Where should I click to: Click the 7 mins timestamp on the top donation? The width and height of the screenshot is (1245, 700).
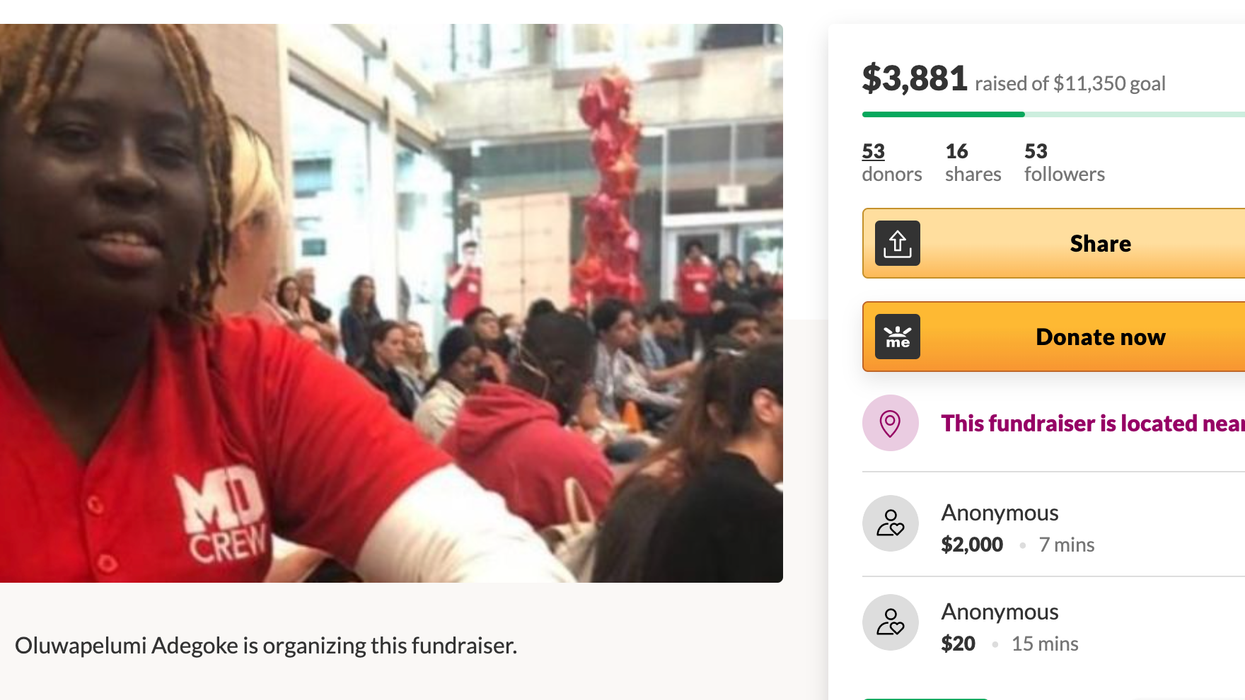[1067, 544]
